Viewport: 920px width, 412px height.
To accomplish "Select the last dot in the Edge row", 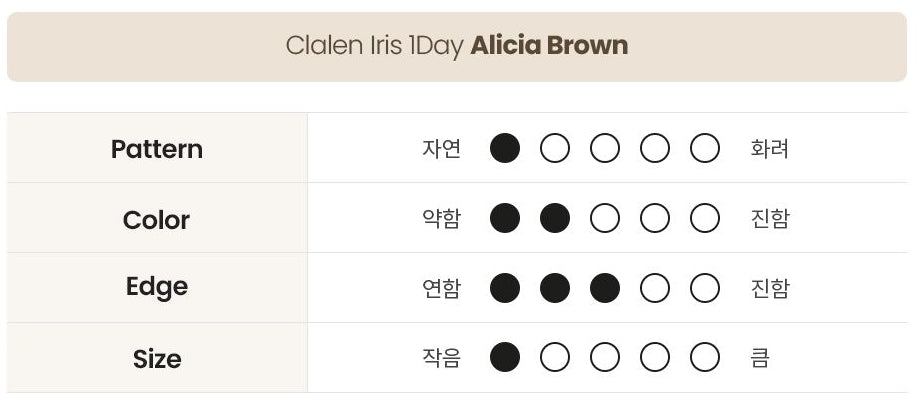I will click(x=705, y=289).
